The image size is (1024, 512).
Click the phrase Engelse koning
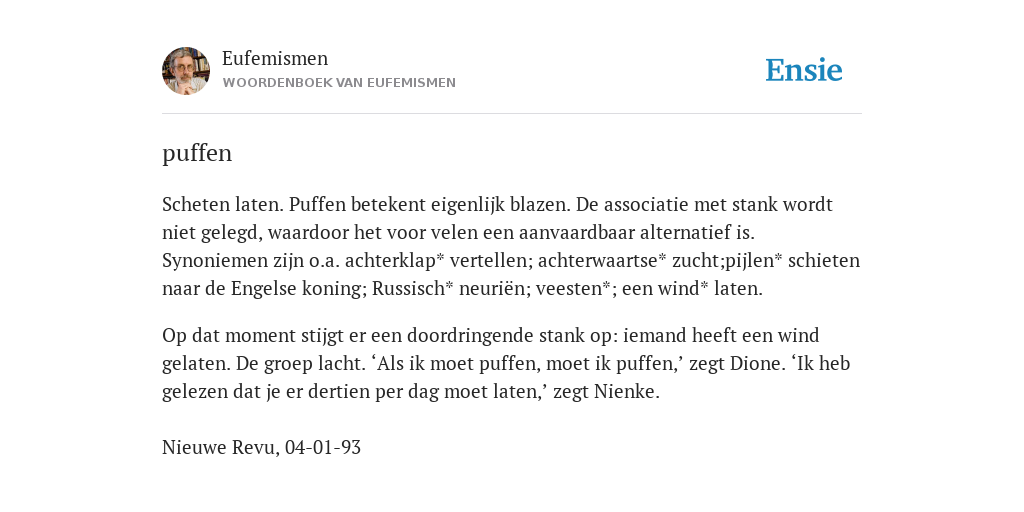(298, 289)
